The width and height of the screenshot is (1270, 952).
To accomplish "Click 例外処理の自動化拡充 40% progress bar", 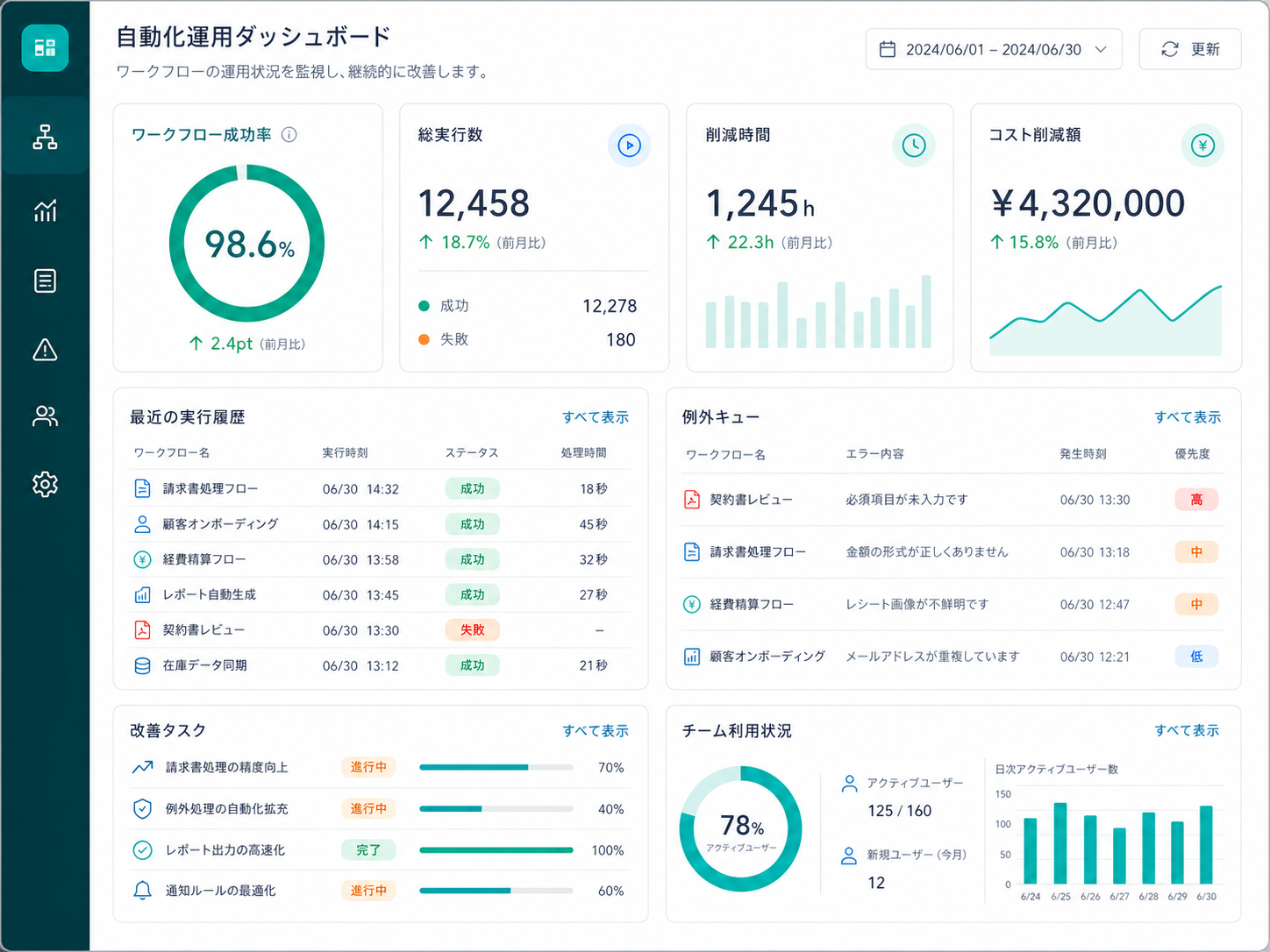I will pyautogui.click(x=496, y=808).
